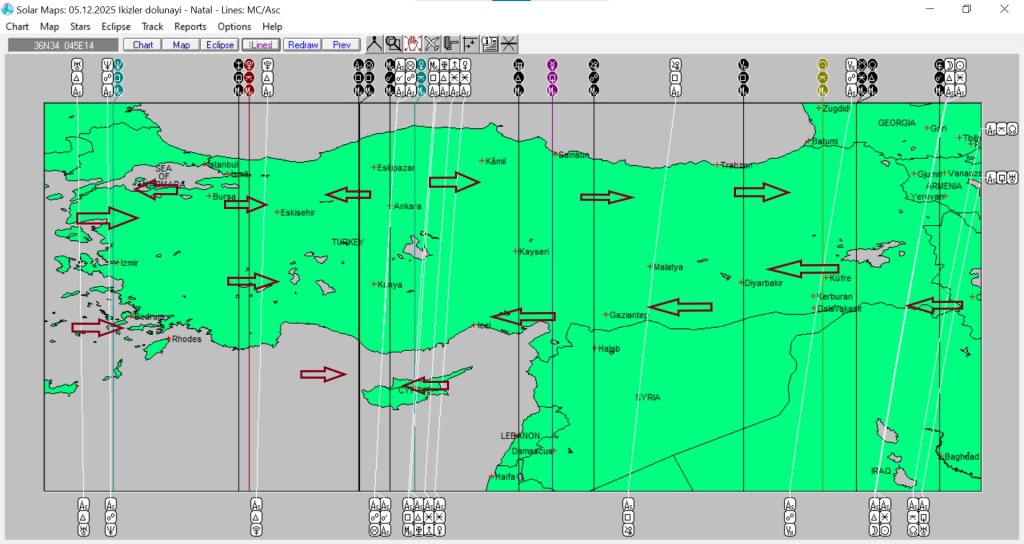Click the Ankara city marker on map
Screen dimensions: 1024x544
pyautogui.click(x=390, y=206)
